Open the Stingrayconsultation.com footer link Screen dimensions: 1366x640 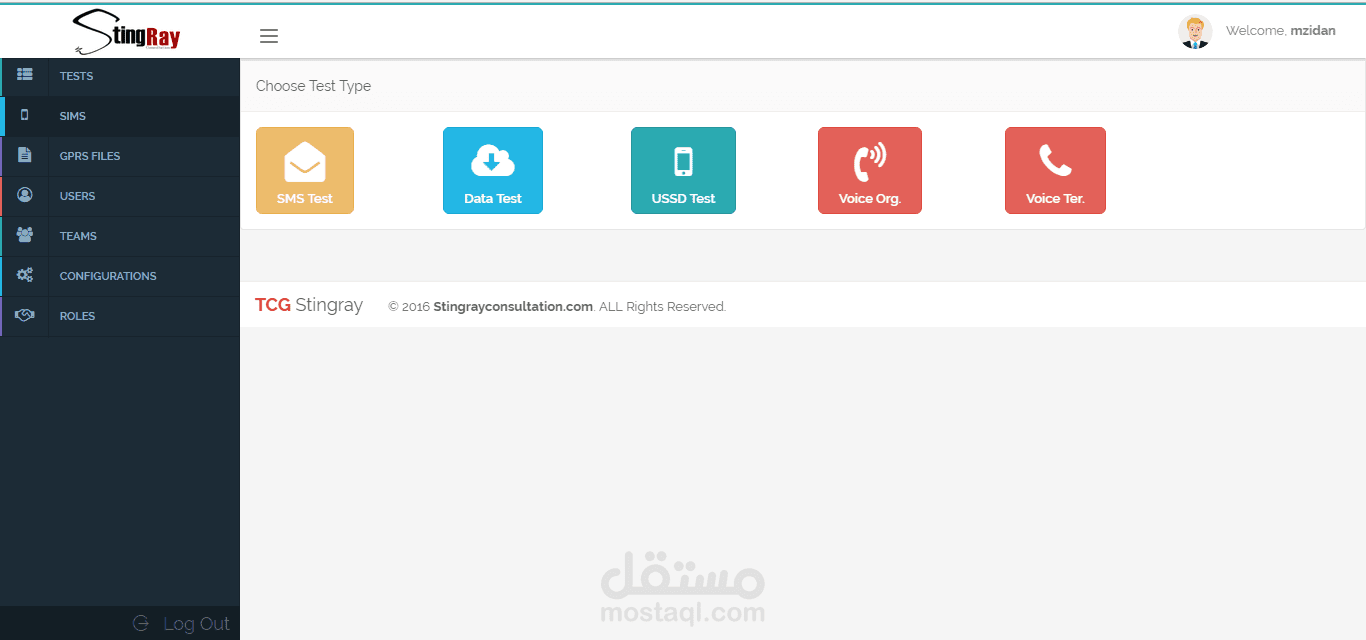(x=512, y=306)
